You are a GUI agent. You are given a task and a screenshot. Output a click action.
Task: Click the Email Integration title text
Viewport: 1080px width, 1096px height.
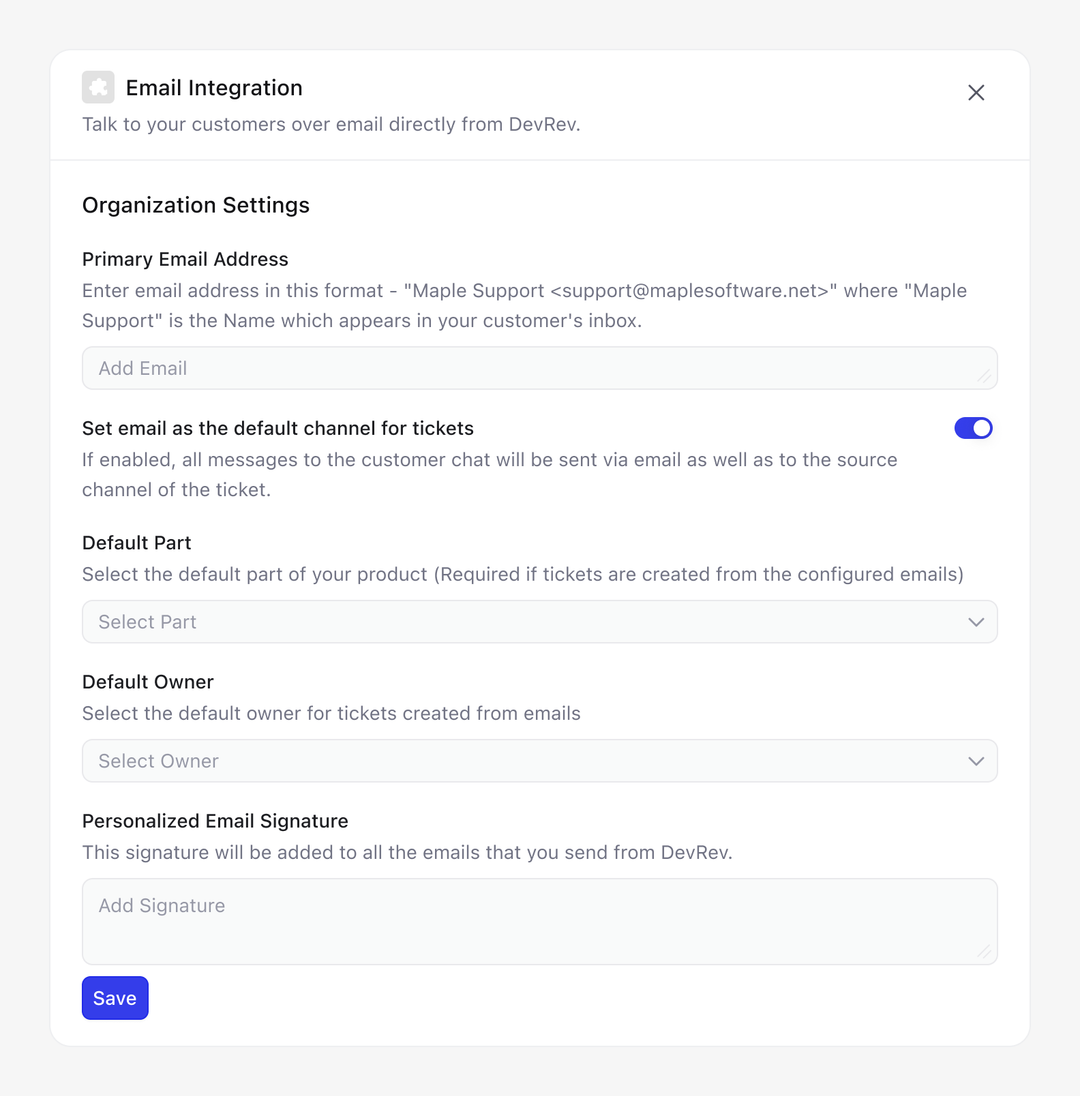(x=214, y=88)
